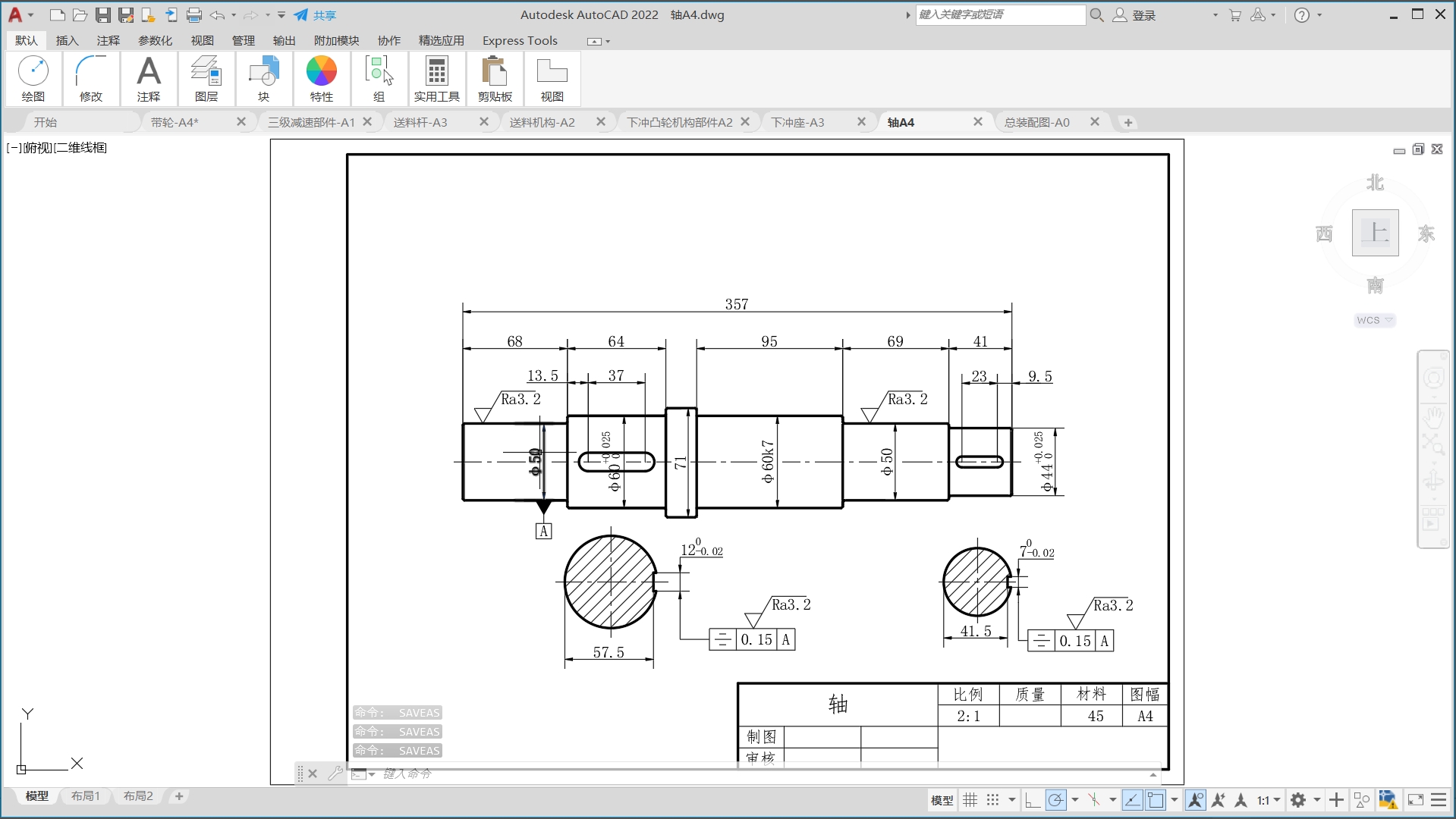
Task: Open the 剪贴板 (Clipboard) panel
Action: [x=495, y=78]
